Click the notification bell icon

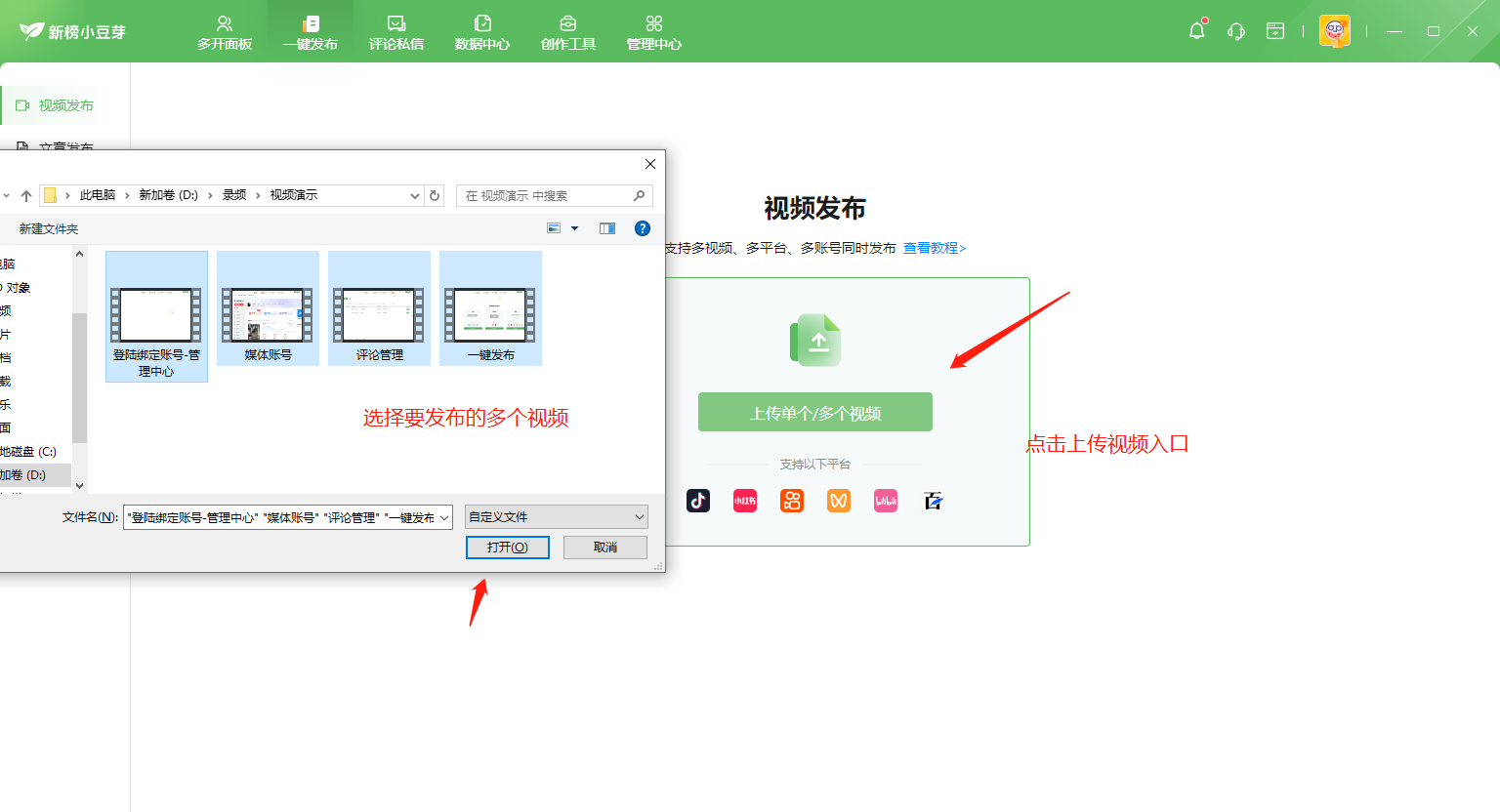click(1197, 30)
